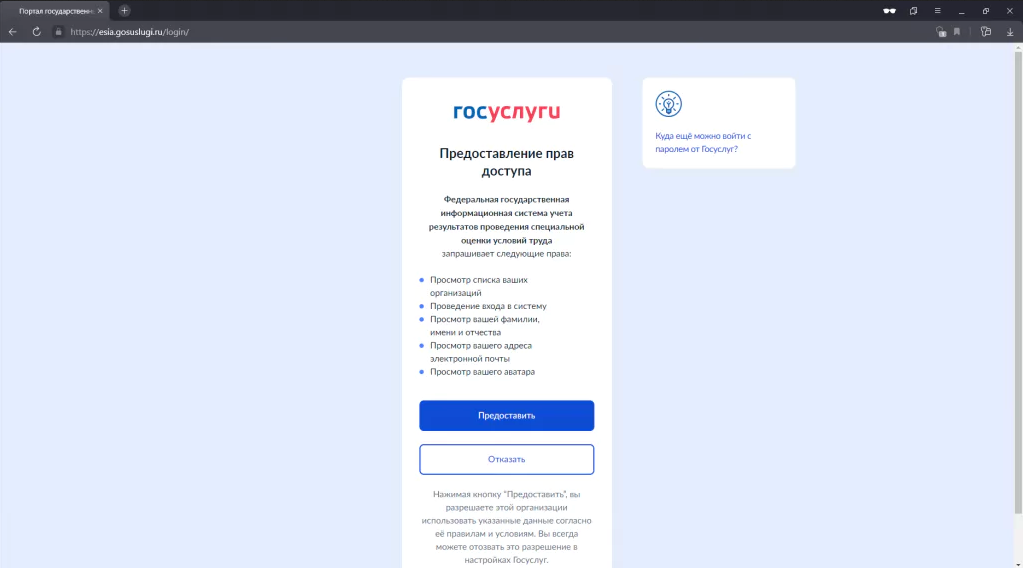Click text Просмотр вашего адреса электронной почты
The width and height of the screenshot is (1023, 568).
pyautogui.click(x=481, y=352)
